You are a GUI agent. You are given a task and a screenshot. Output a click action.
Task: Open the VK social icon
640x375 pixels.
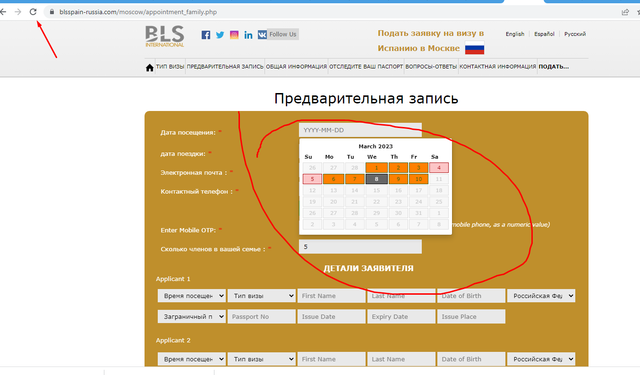pos(262,35)
